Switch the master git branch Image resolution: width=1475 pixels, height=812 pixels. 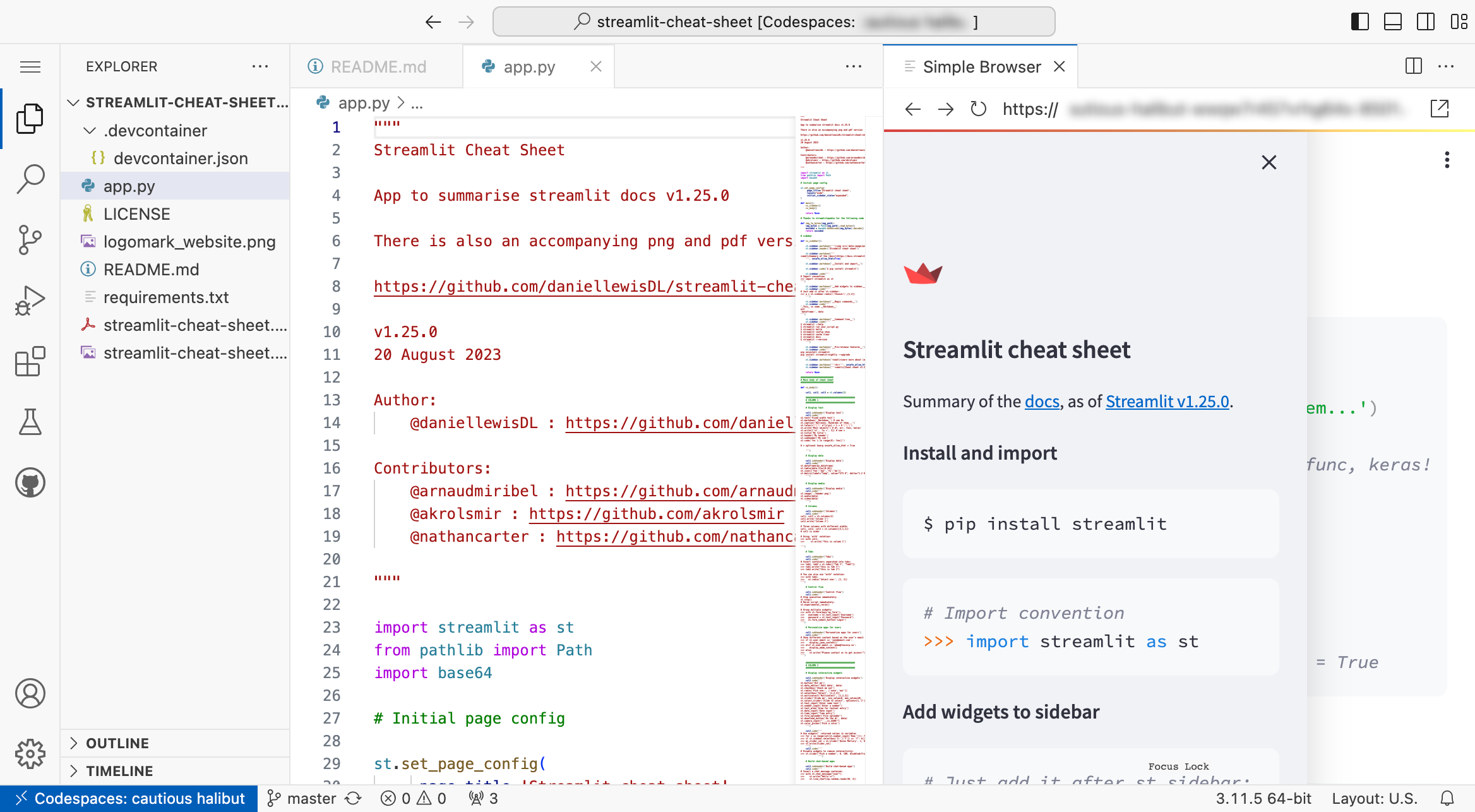point(302,799)
